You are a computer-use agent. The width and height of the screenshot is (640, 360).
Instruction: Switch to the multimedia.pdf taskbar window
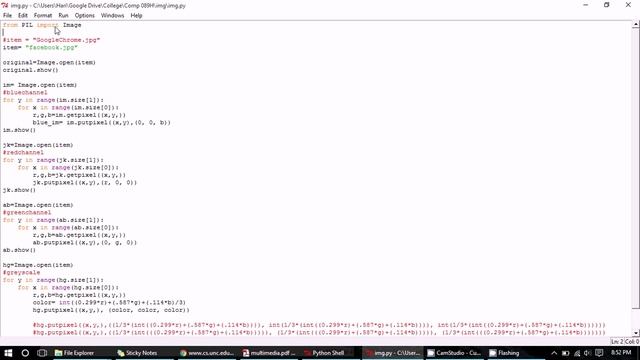tap(269, 353)
